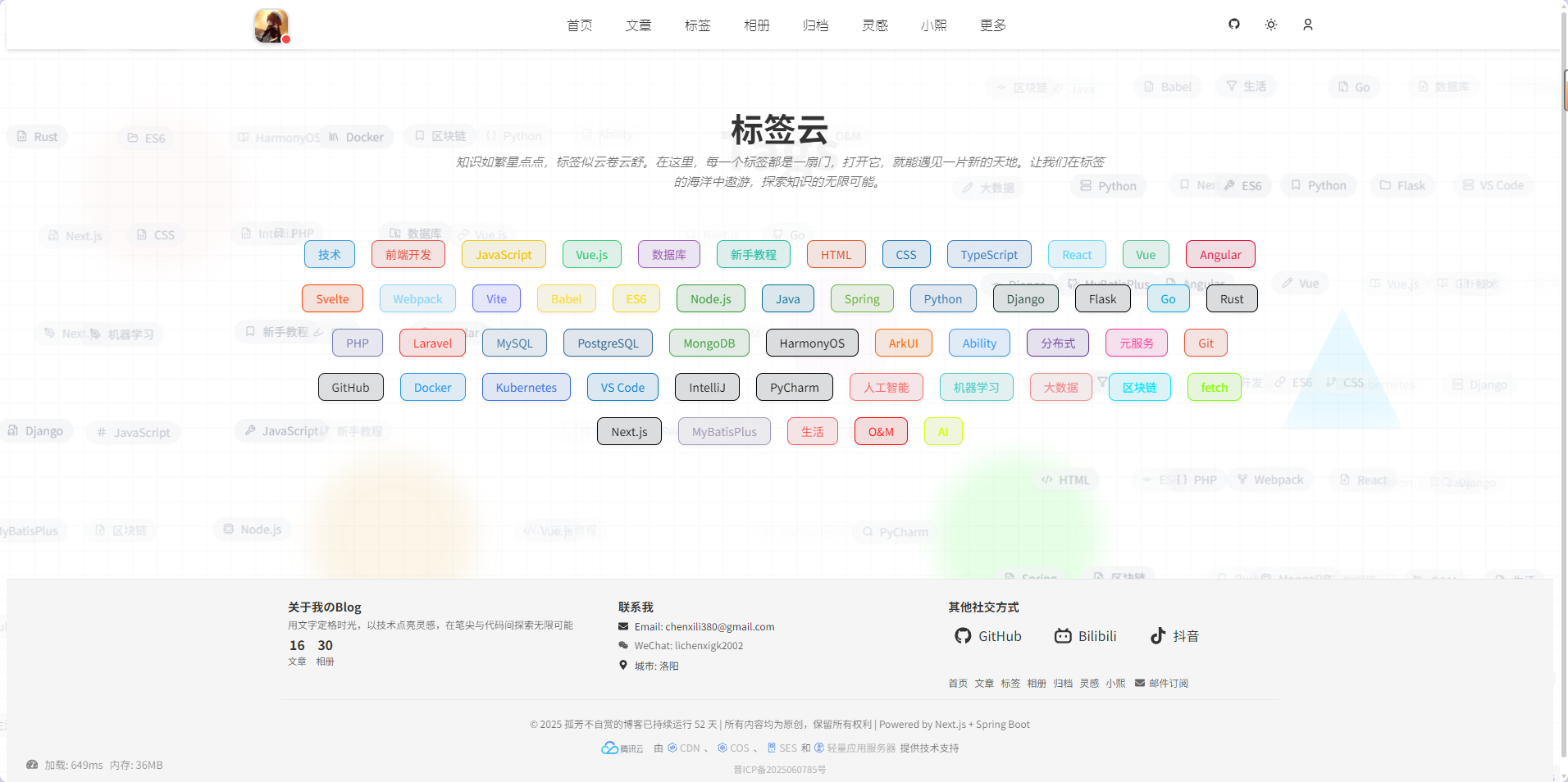Open the CDN link beside its hexagon icon
1568x782 pixels.
[682, 747]
